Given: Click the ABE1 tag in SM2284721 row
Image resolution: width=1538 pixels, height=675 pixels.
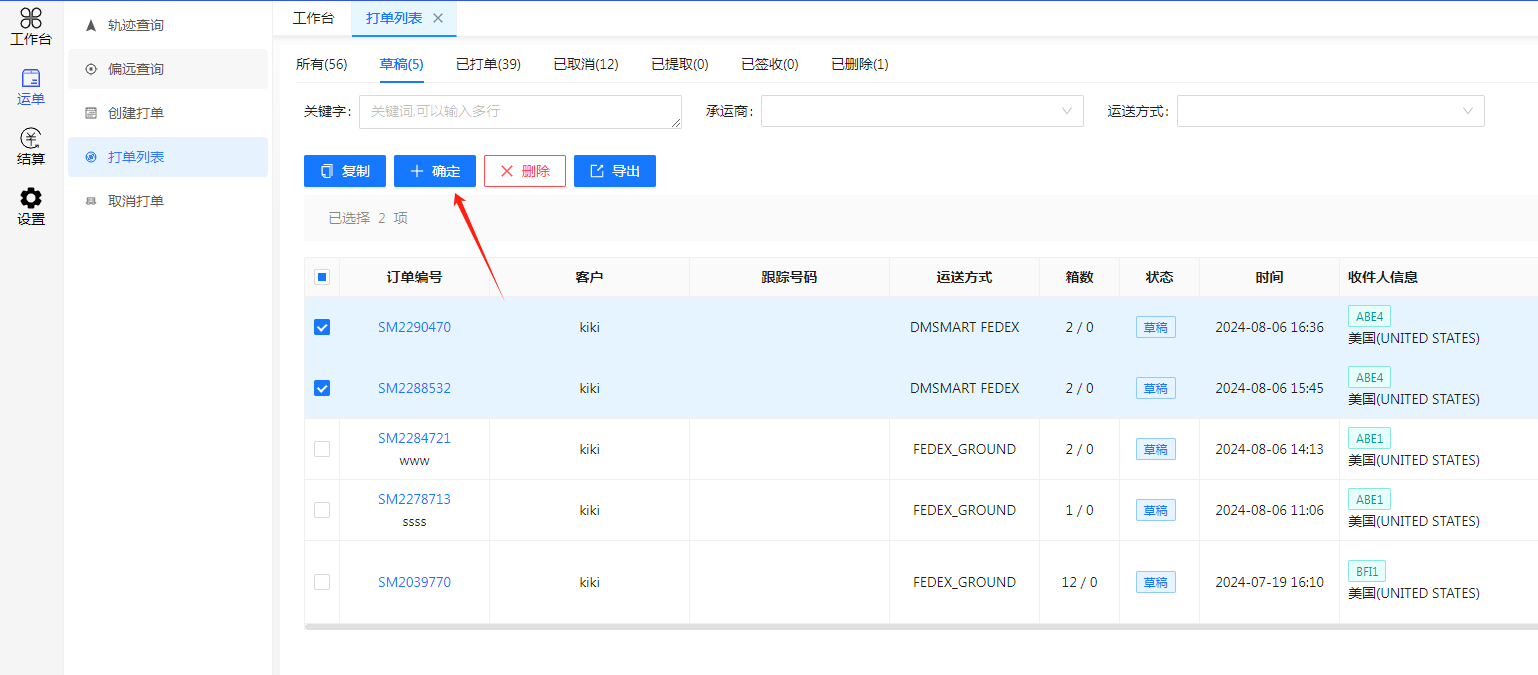Looking at the screenshot, I should (1369, 438).
